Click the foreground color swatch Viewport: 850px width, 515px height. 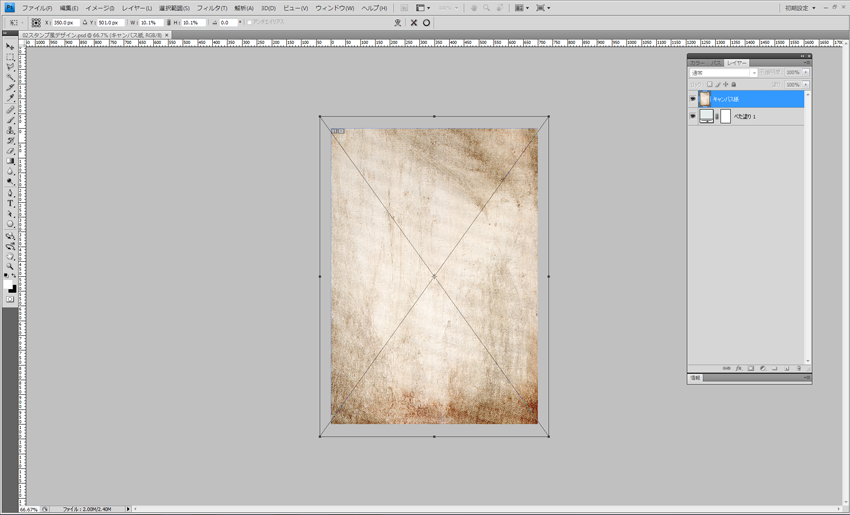[x=9, y=285]
